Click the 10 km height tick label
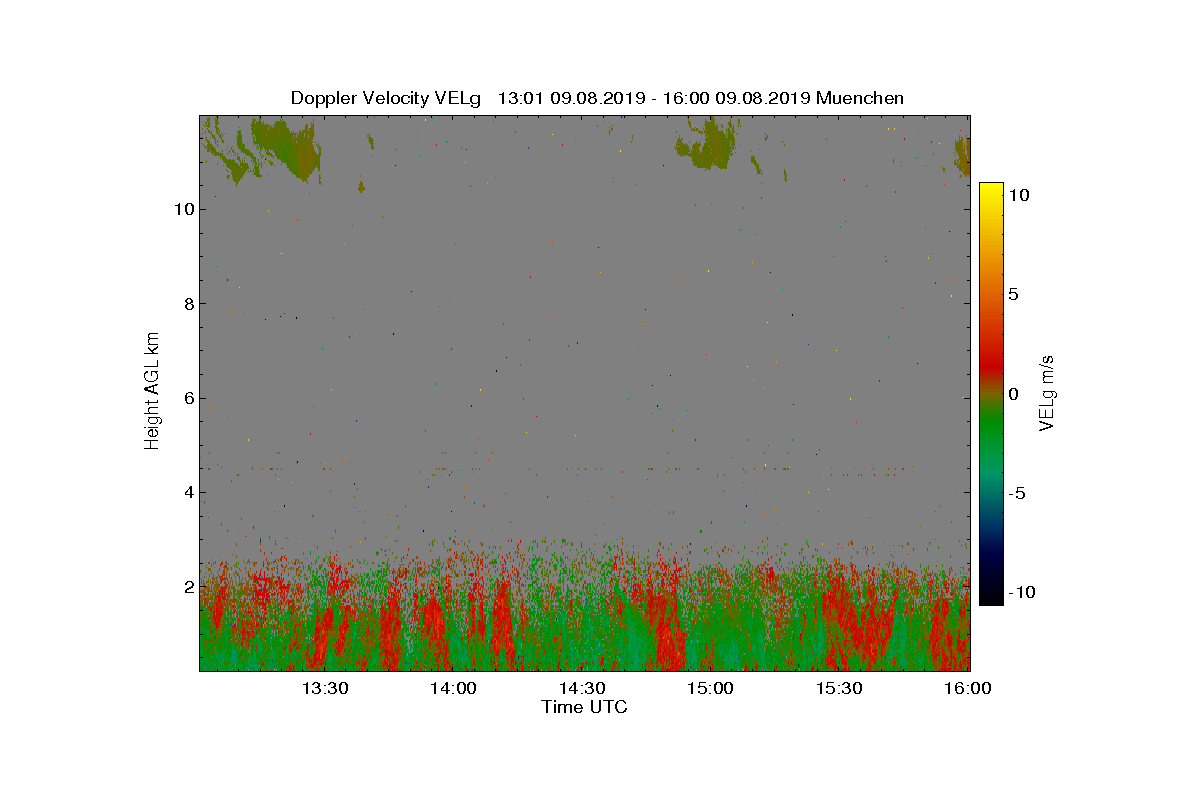Viewport: 1200px width, 800px height. click(x=182, y=209)
